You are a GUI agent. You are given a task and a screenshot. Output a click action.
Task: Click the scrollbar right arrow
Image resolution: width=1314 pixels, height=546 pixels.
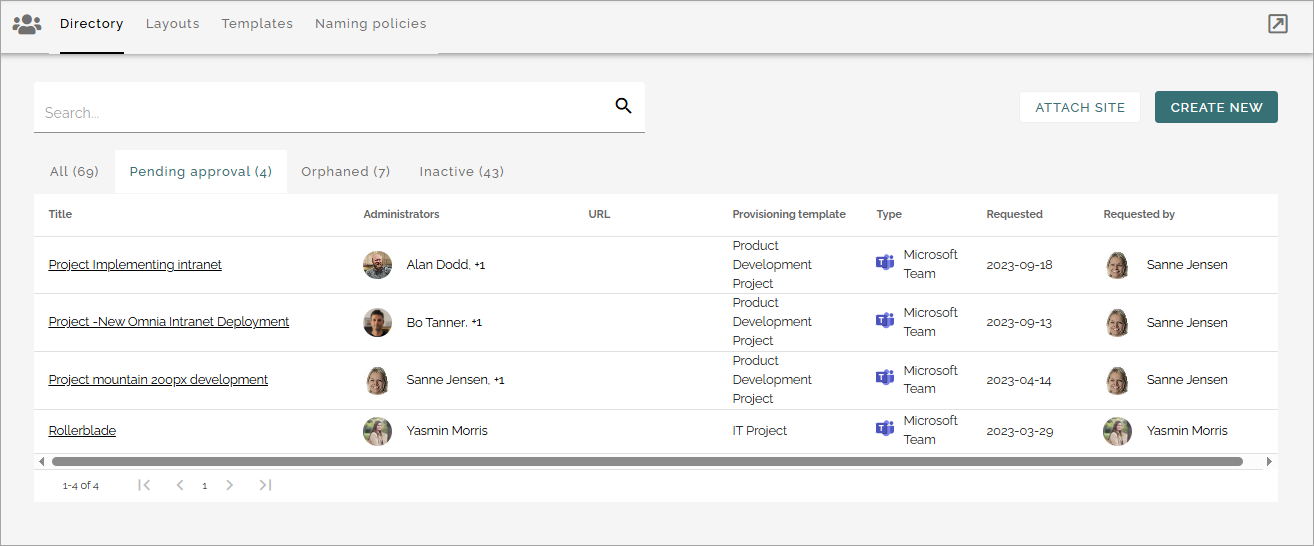tap(1269, 462)
